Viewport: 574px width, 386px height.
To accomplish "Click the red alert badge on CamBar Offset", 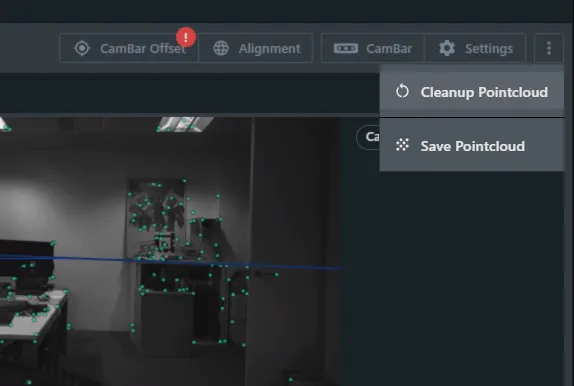I will click(186, 37).
